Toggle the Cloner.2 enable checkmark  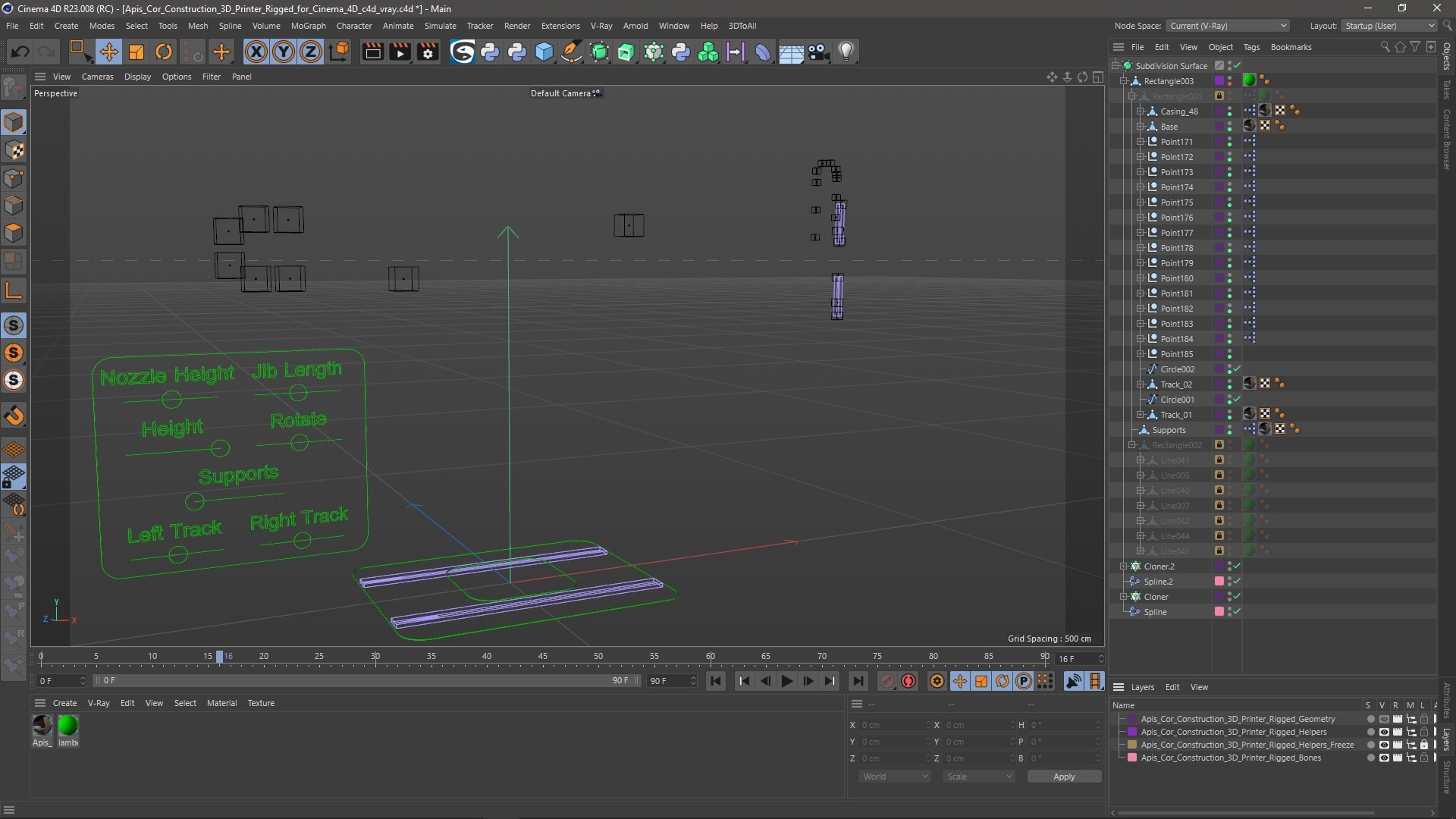(x=1237, y=566)
